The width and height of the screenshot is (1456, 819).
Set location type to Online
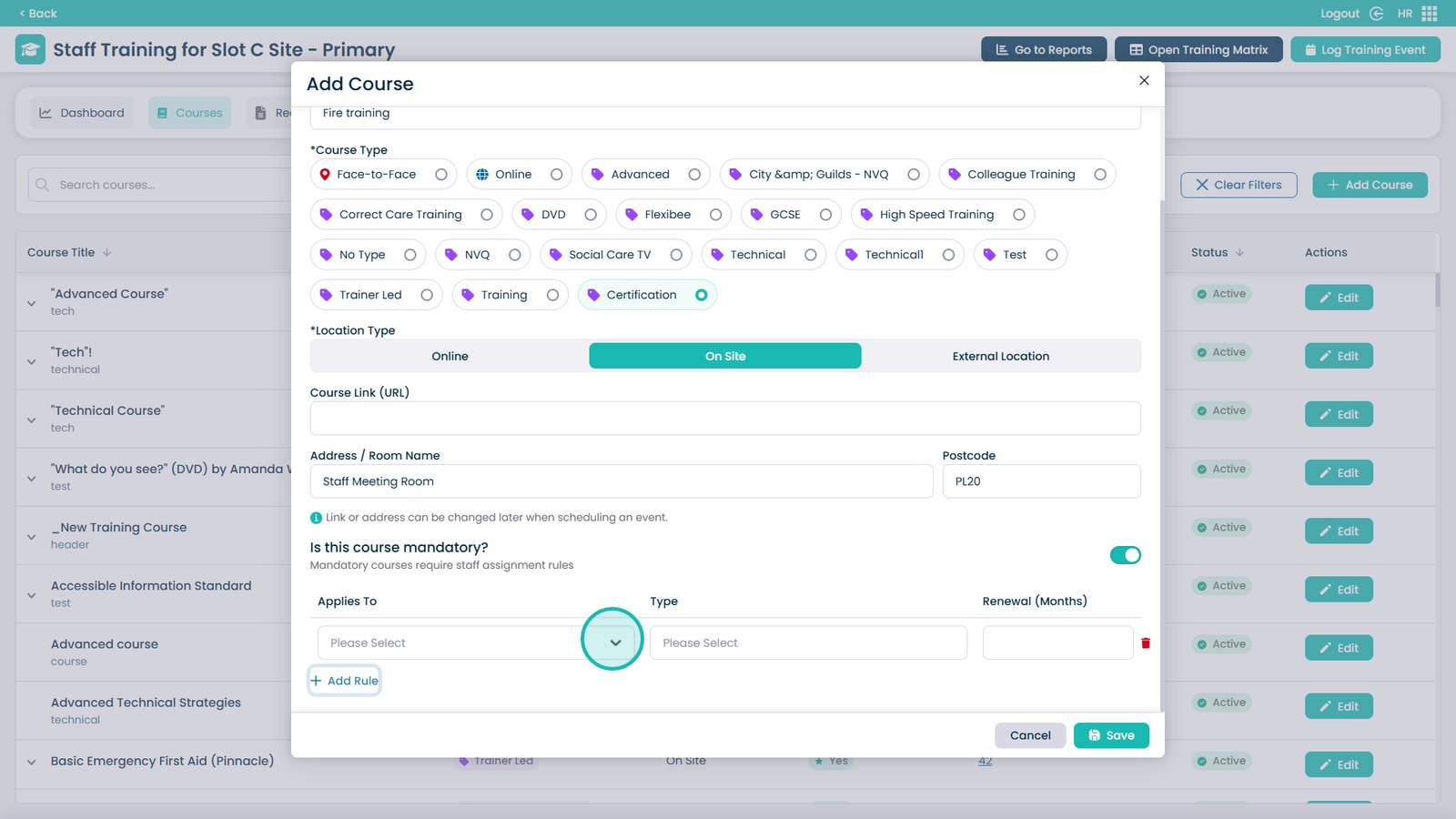[450, 356]
